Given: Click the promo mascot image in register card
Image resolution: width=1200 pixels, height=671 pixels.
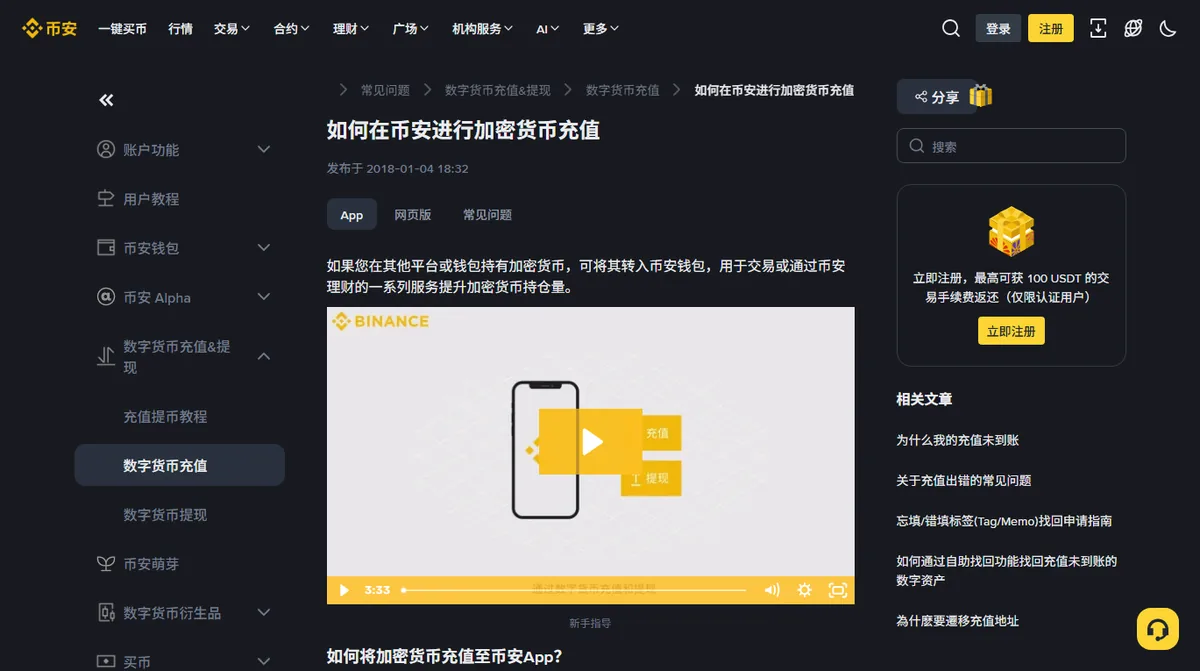Looking at the screenshot, I should pos(1011,231).
